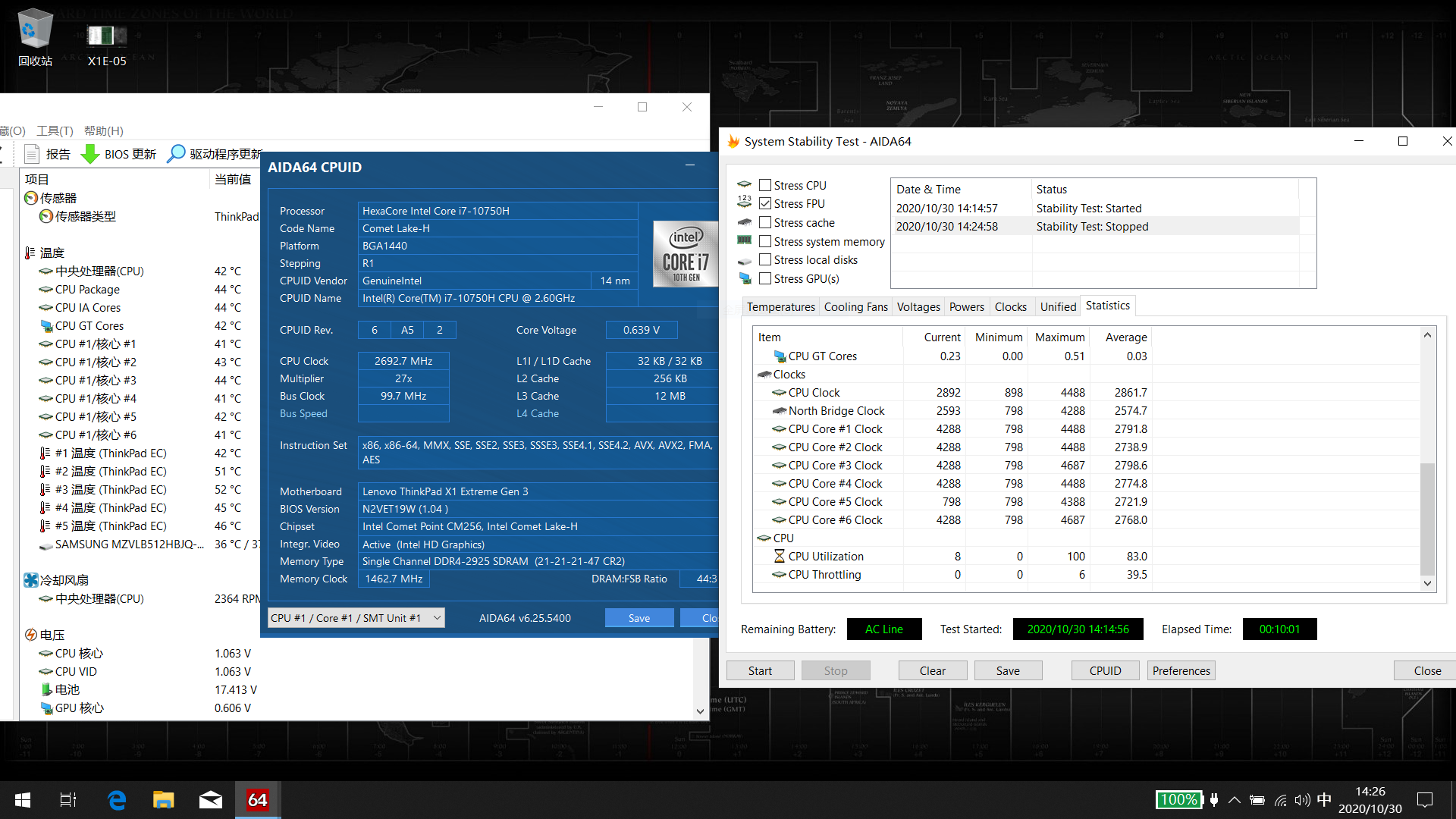Image resolution: width=1456 pixels, height=819 pixels.
Task: Click scroll-down arrow in statistics list
Action: pyautogui.click(x=1427, y=583)
